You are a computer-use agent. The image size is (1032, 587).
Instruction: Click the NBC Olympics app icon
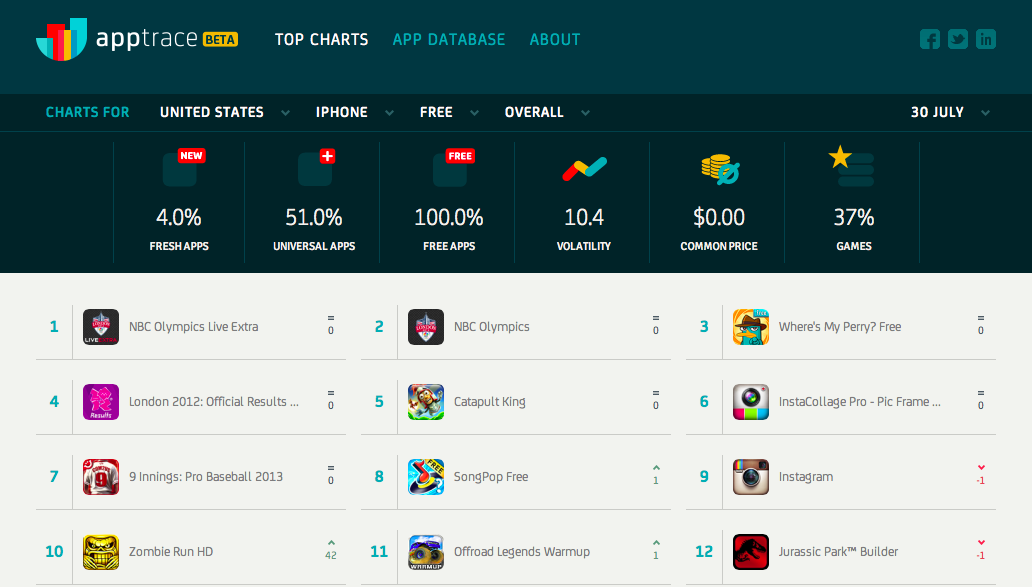tap(426, 327)
